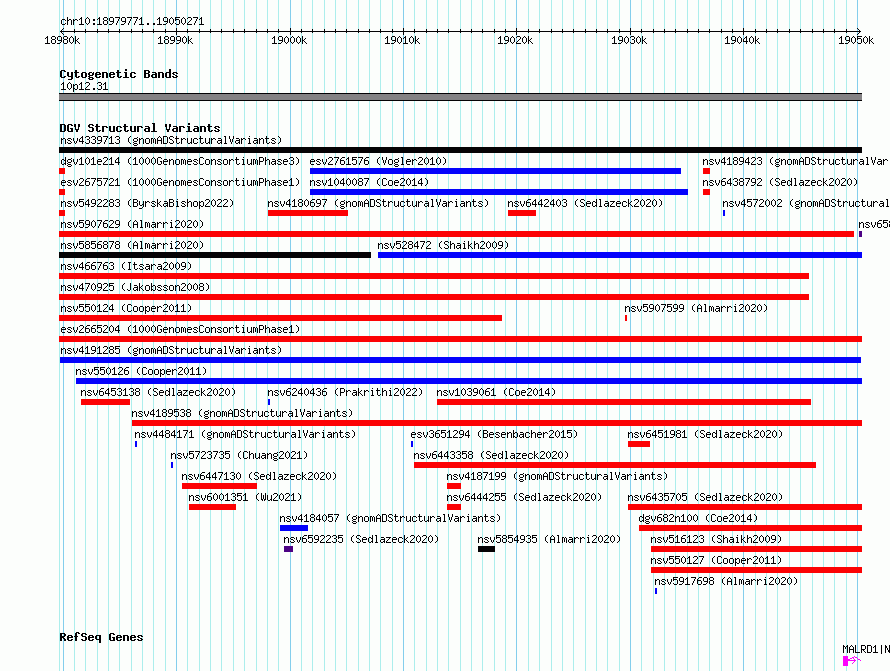Open the esv2675721 variant label

(180, 182)
